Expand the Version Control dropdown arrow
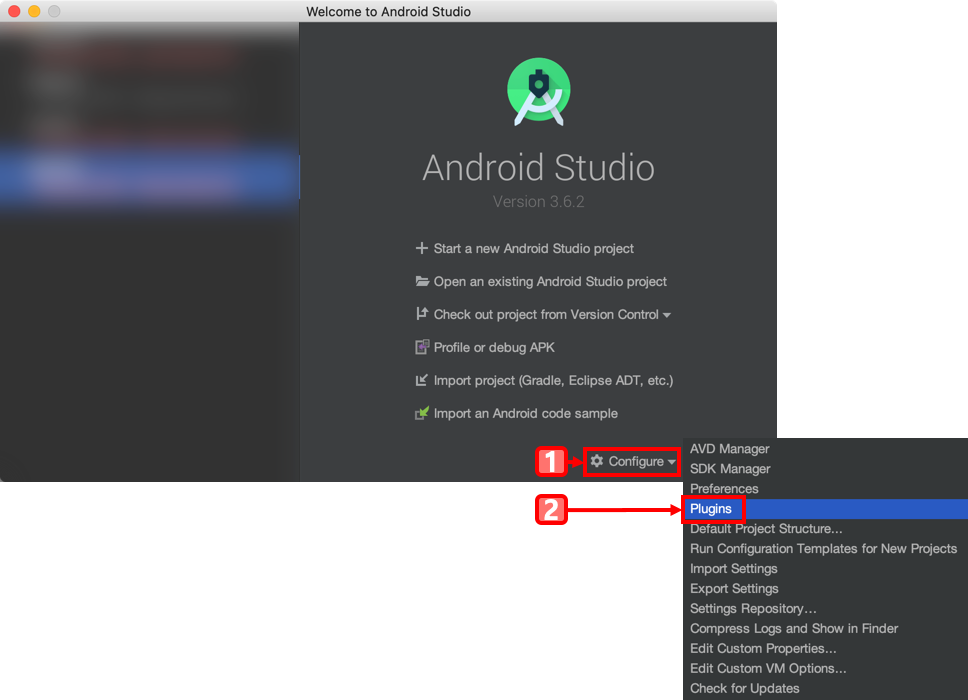 [667, 315]
